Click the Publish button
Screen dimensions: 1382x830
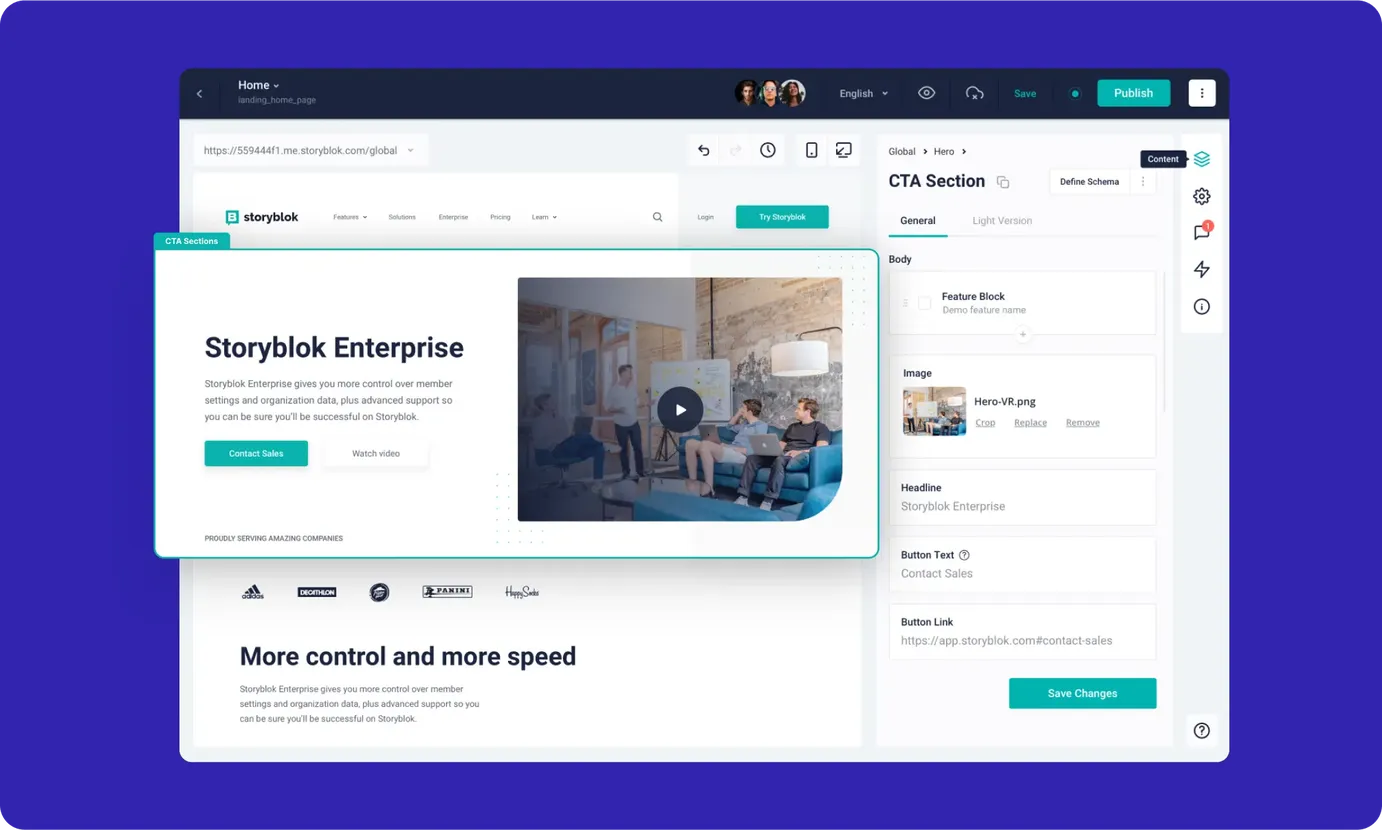coord(1133,93)
